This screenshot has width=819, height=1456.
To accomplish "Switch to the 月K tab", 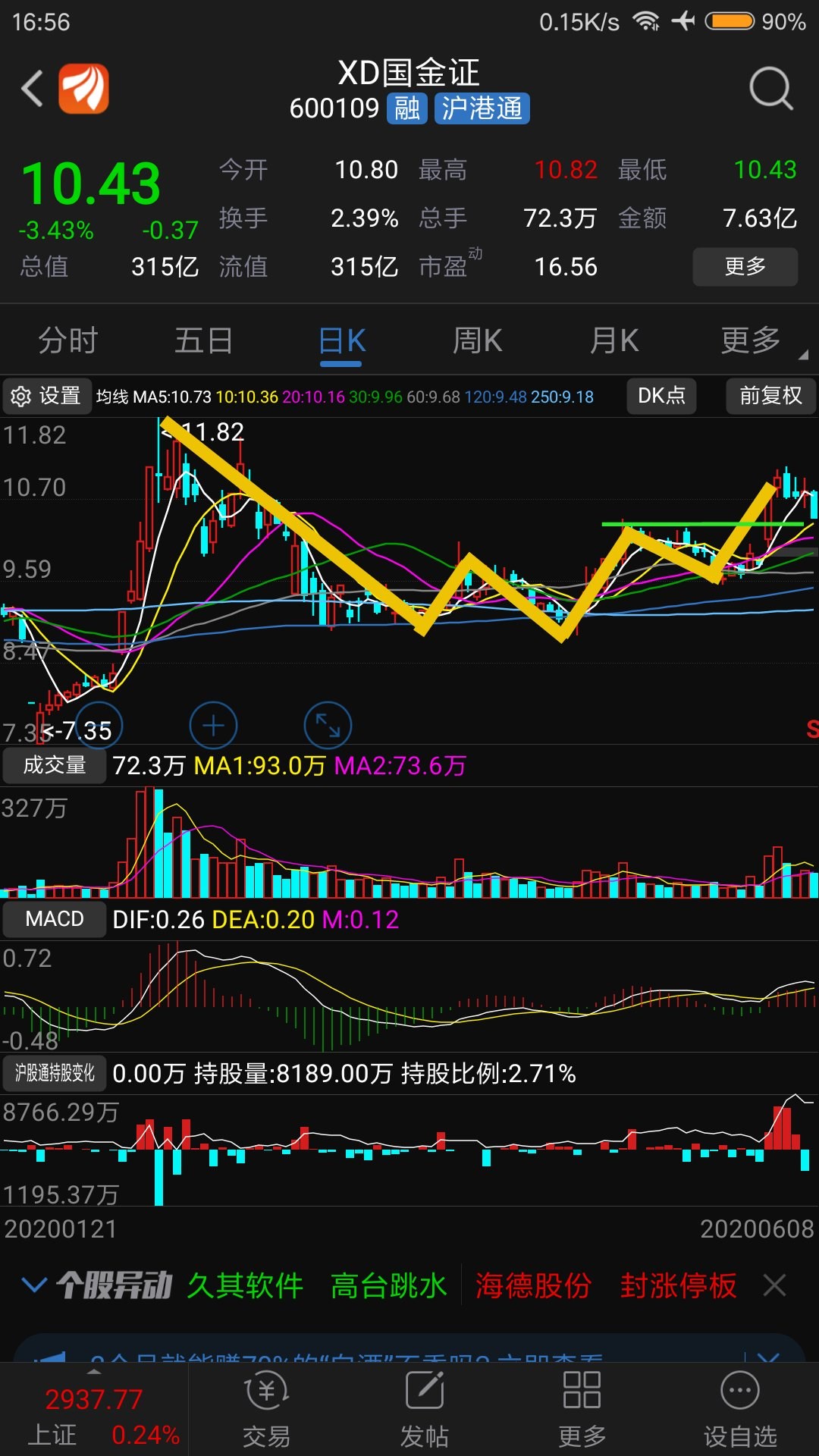I will (613, 340).
